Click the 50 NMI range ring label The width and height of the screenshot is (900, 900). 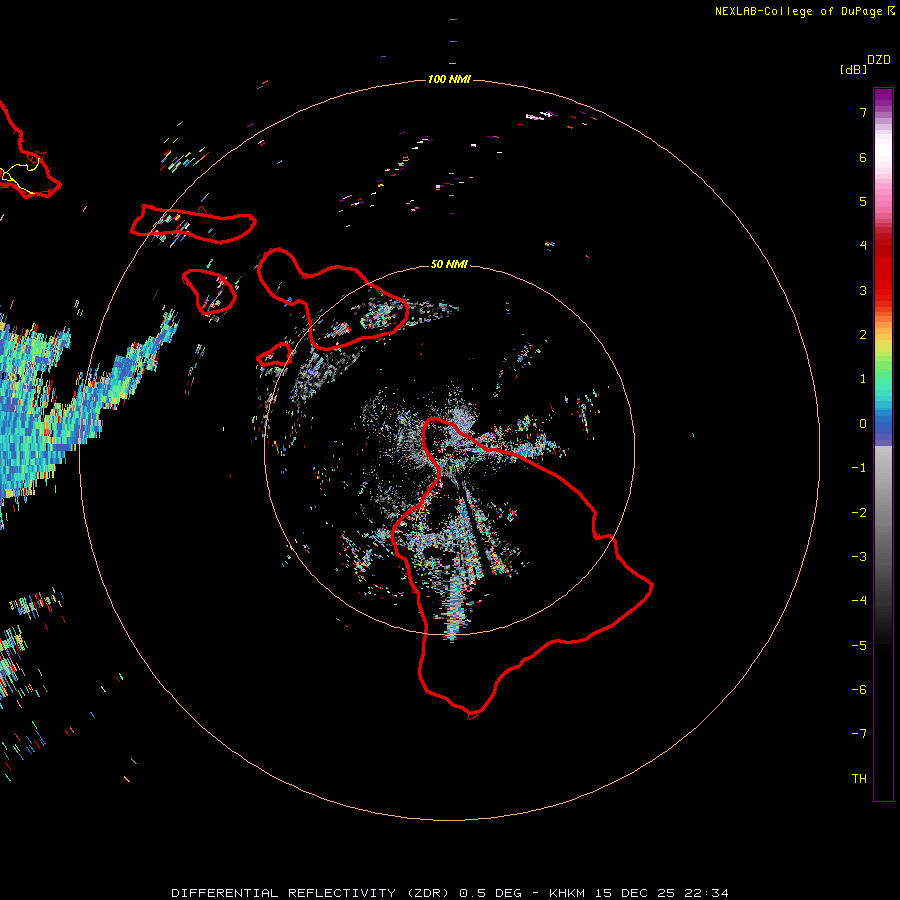pos(449,264)
